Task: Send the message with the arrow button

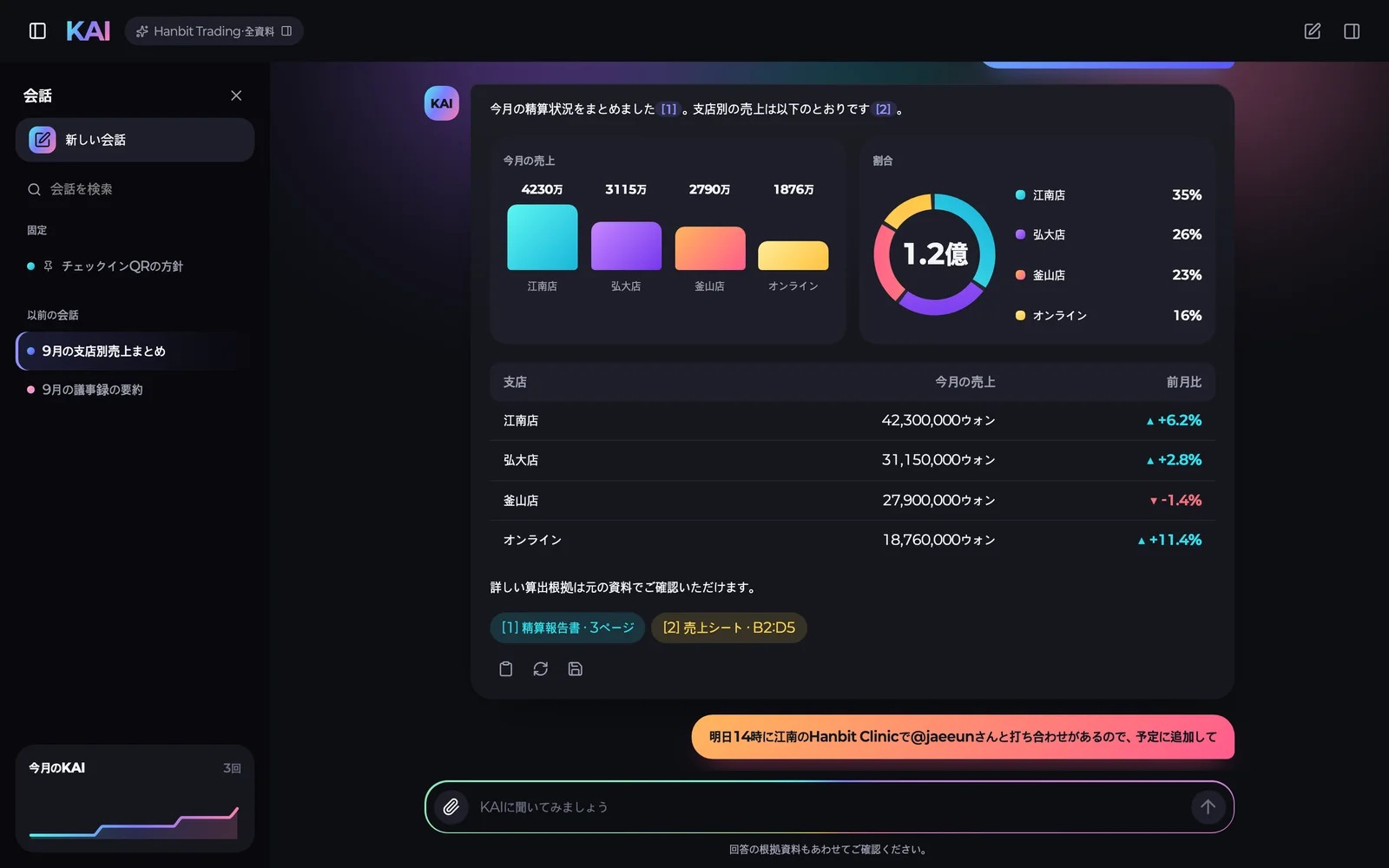Action: click(1208, 807)
